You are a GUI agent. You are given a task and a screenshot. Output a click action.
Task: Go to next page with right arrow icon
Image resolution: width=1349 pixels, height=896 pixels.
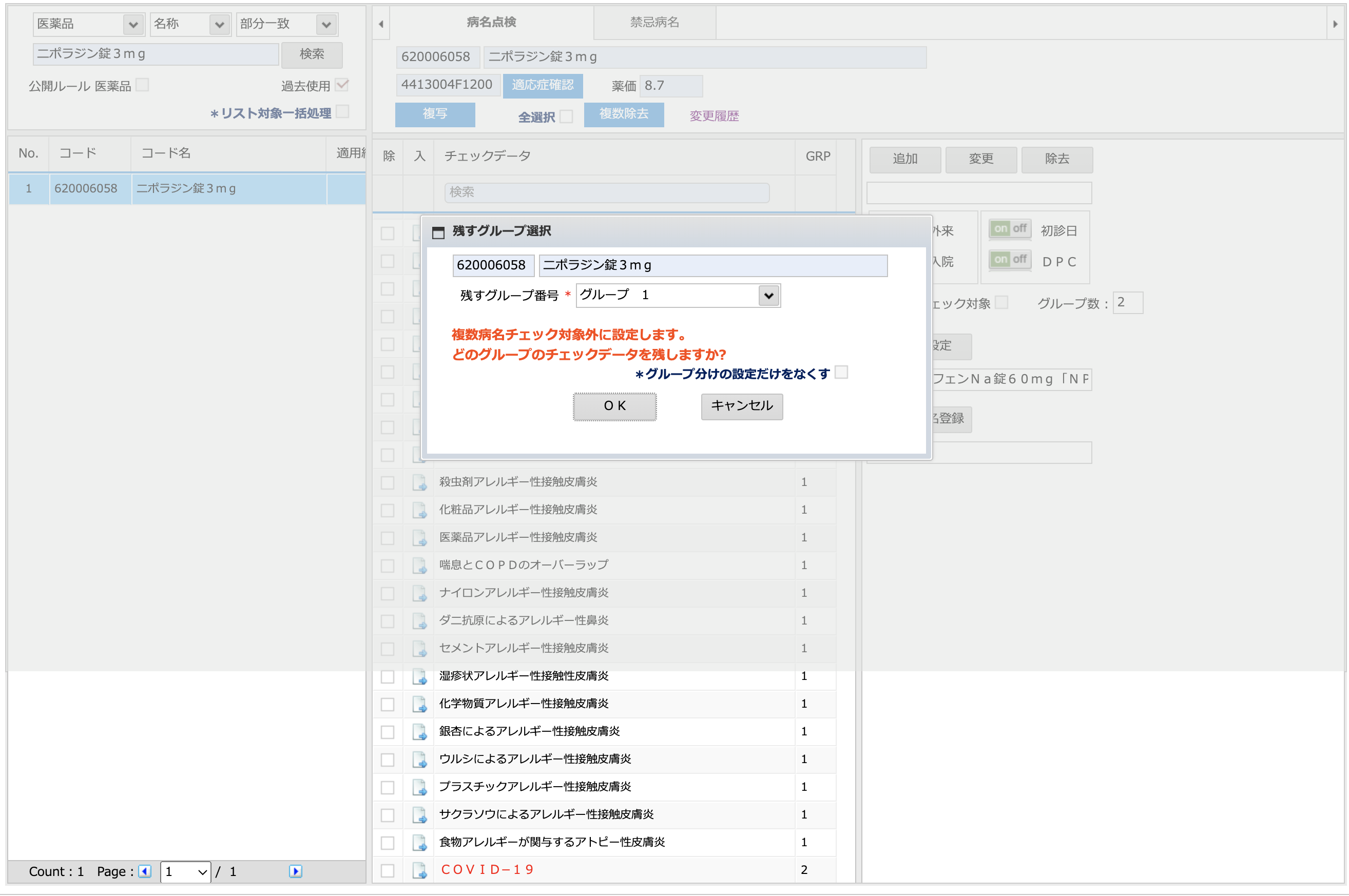pos(296,871)
